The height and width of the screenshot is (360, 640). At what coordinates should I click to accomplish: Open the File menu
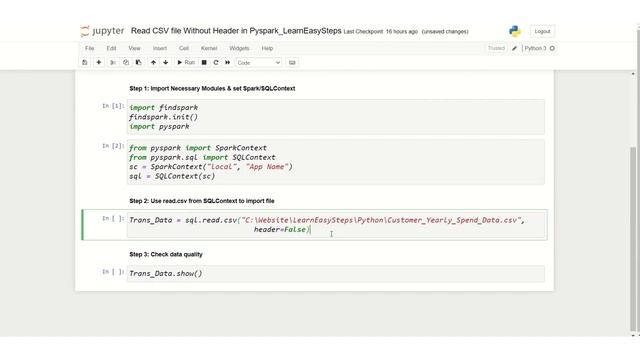point(89,48)
